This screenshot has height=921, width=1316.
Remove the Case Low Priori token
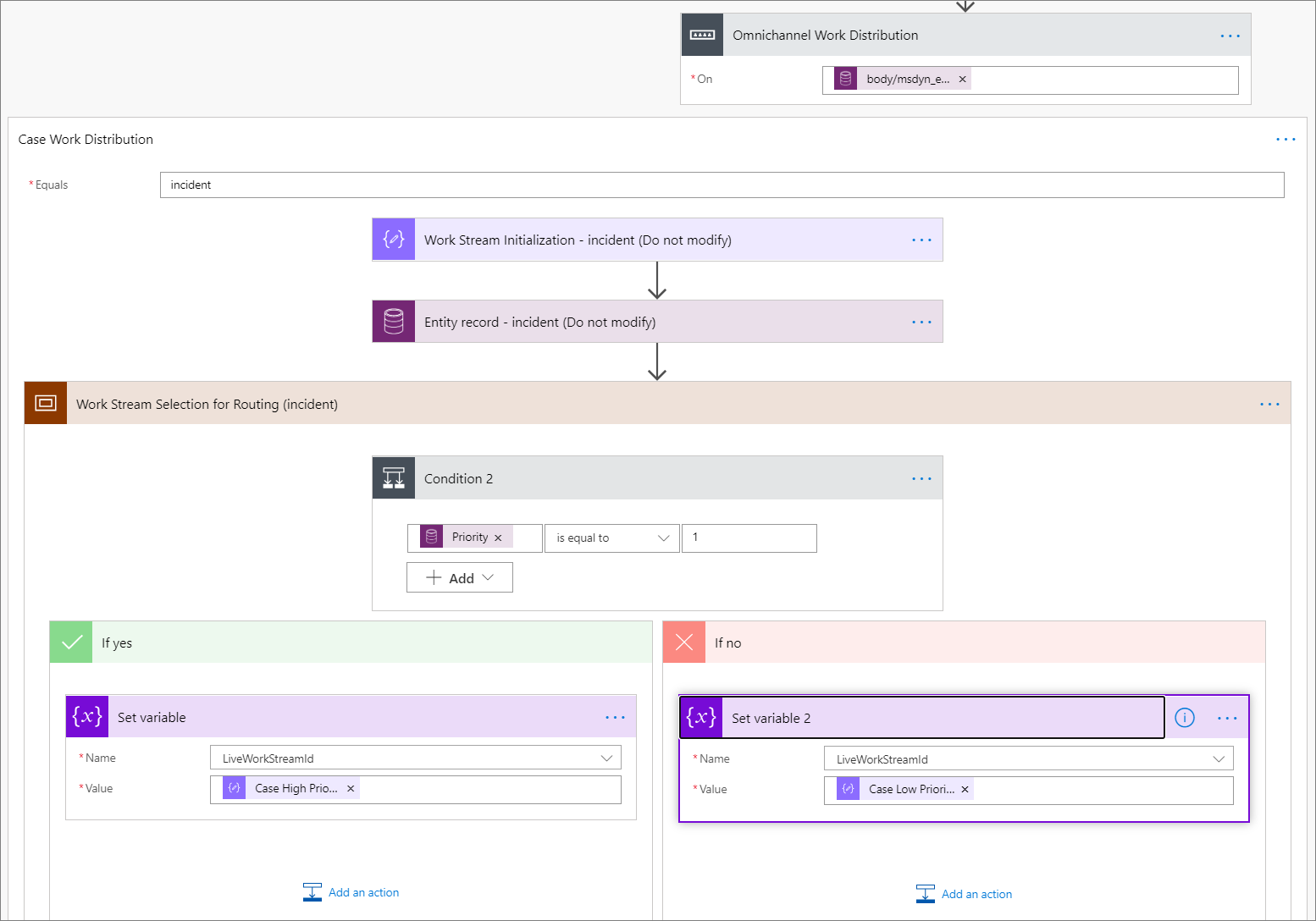click(x=965, y=789)
